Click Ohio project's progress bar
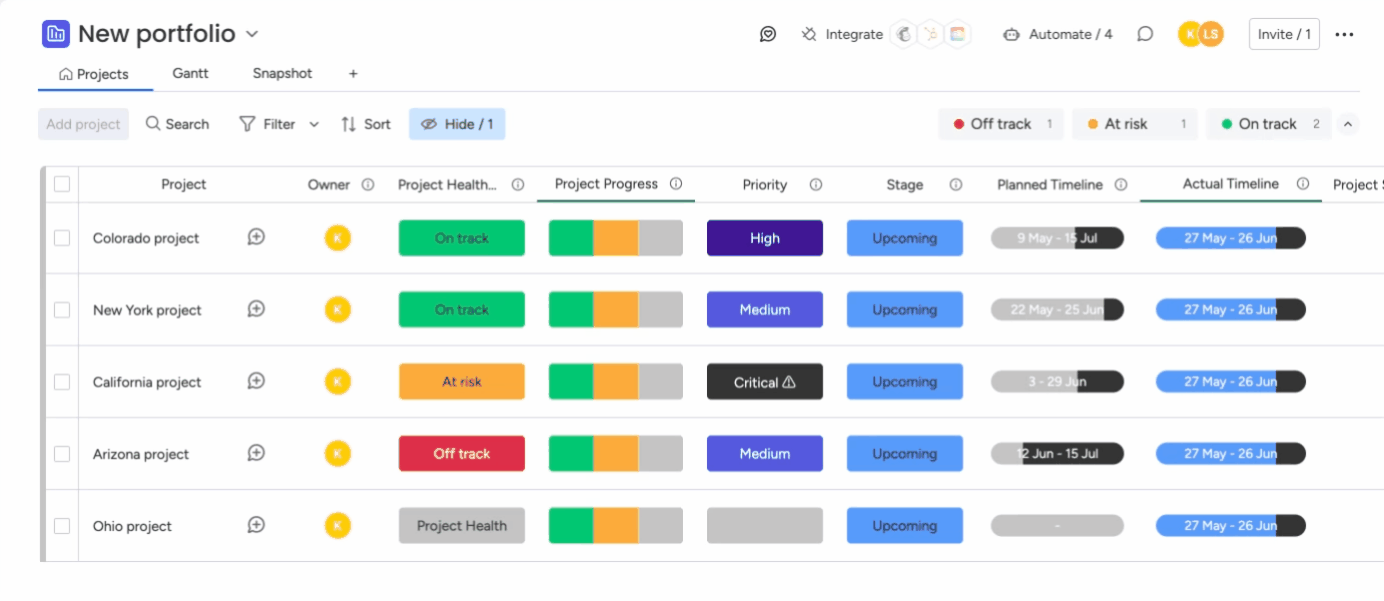1384x601 pixels. (x=616, y=526)
